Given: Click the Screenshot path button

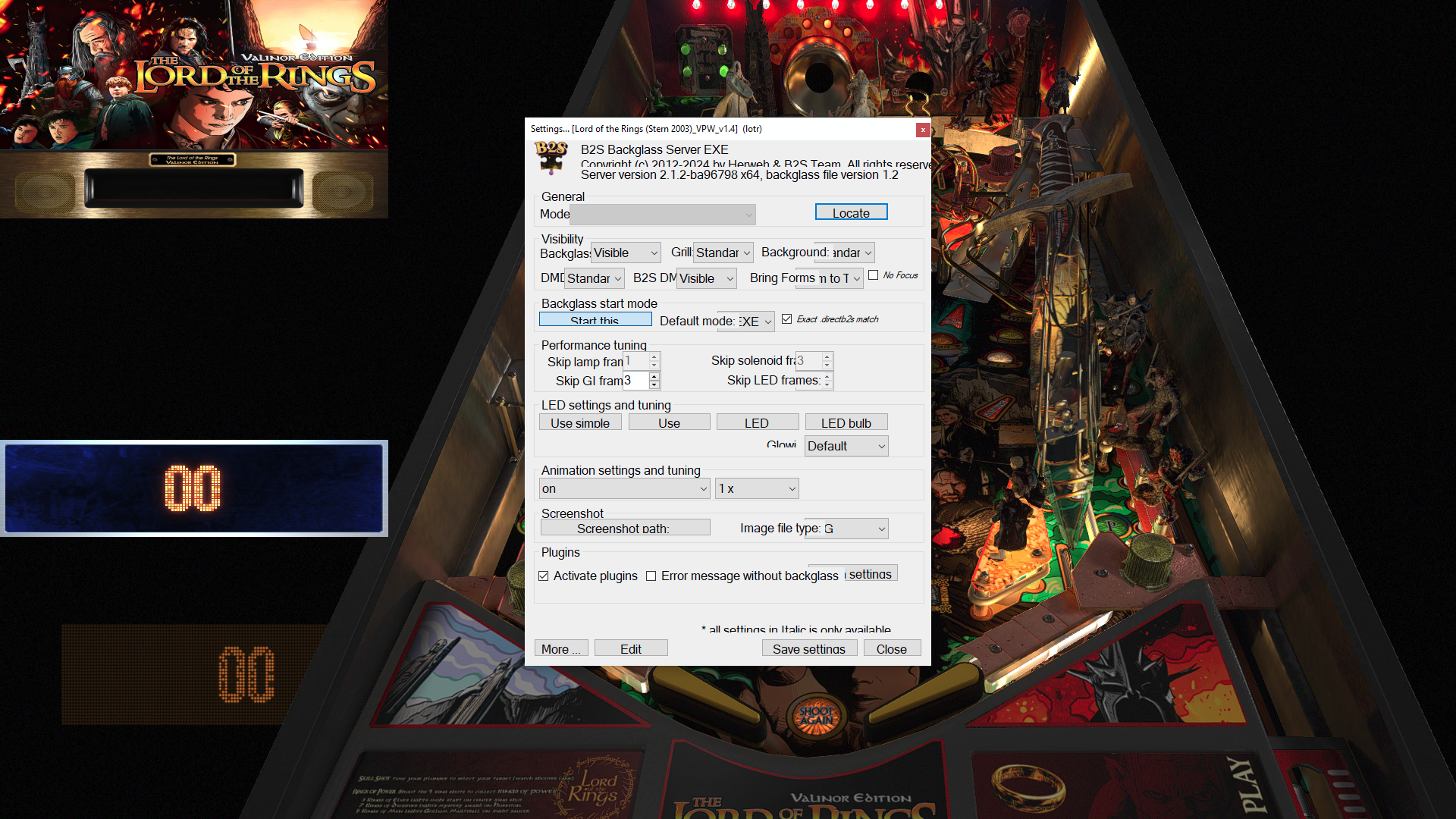Looking at the screenshot, I should point(625,527).
